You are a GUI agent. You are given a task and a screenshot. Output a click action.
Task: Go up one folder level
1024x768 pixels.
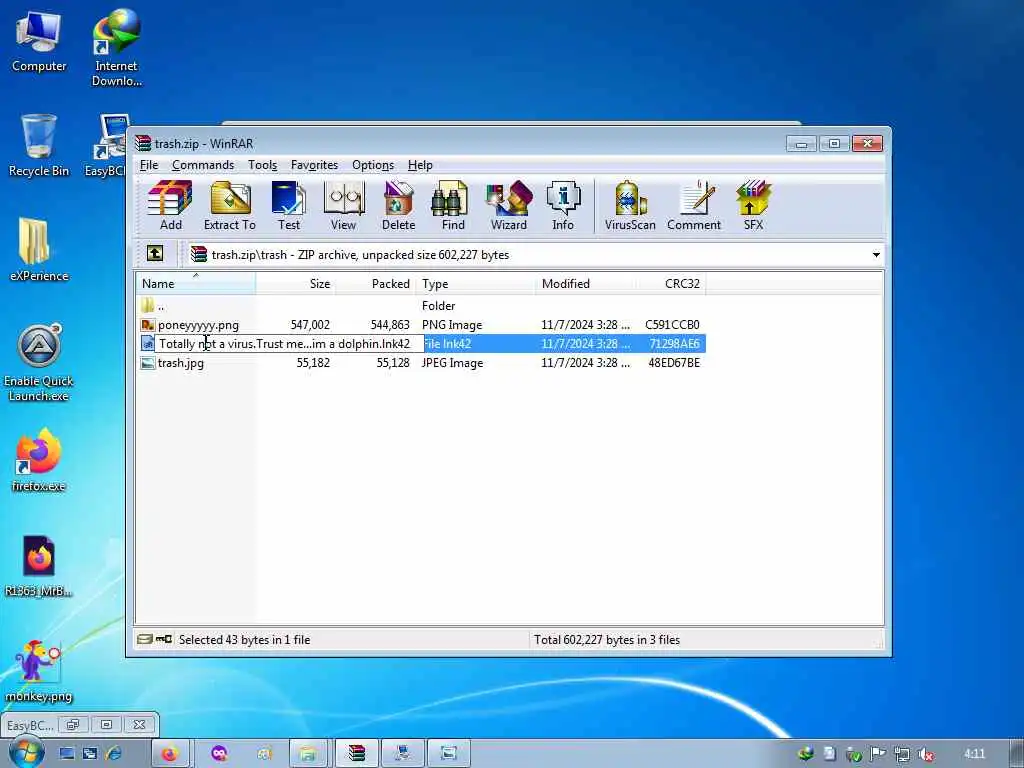[x=155, y=253]
